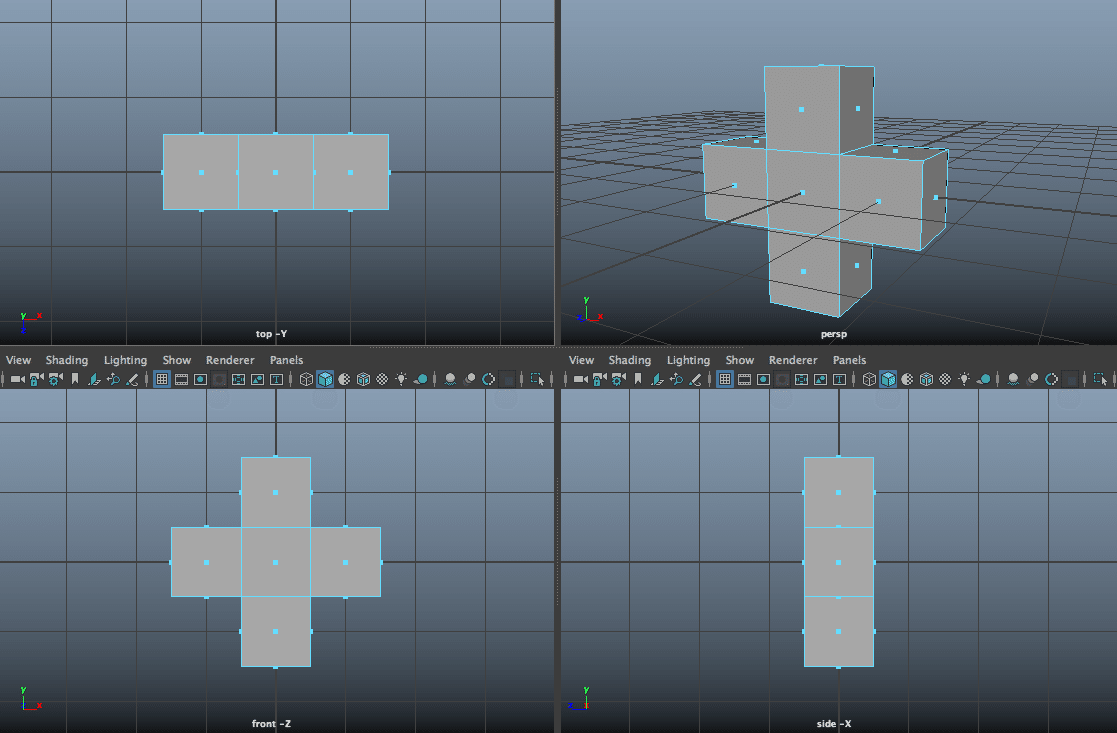Click Image Plane icon in side panel toolbar

(657, 379)
